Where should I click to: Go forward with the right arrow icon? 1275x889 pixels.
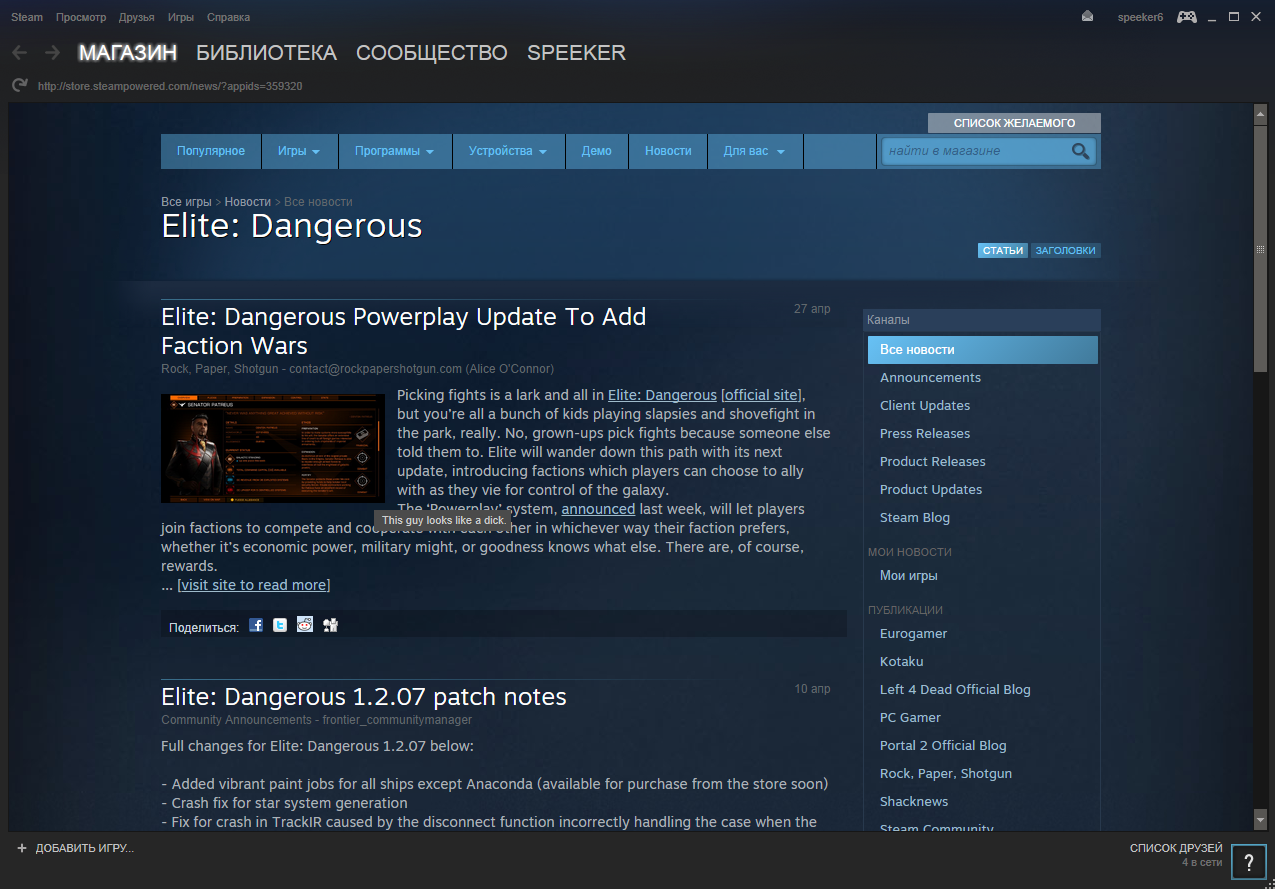click(x=52, y=53)
